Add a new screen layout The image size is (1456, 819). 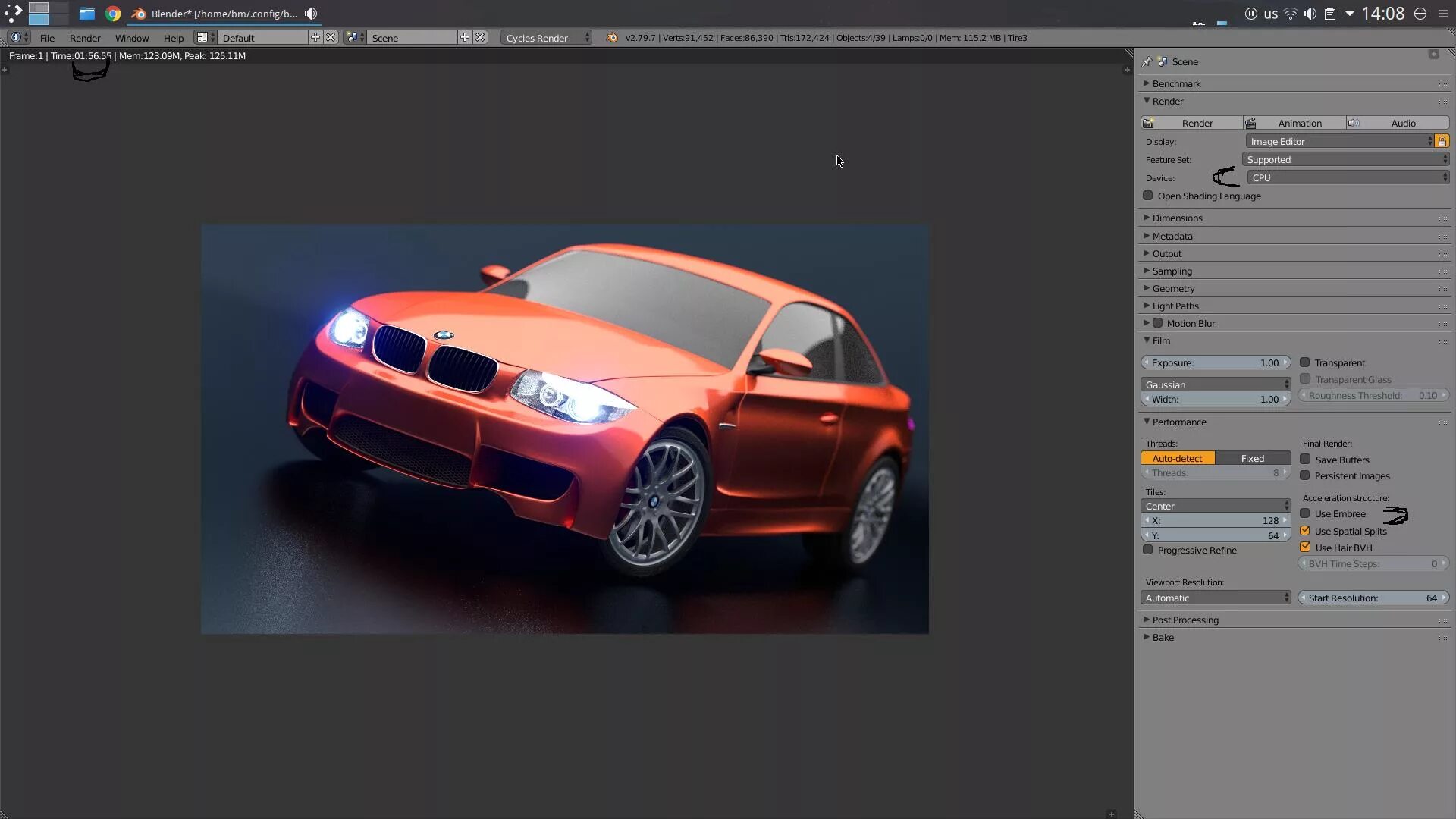point(315,37)
